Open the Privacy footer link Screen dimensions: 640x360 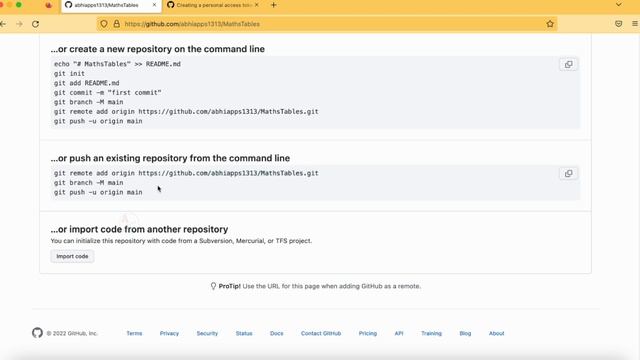tap(169, 333)
